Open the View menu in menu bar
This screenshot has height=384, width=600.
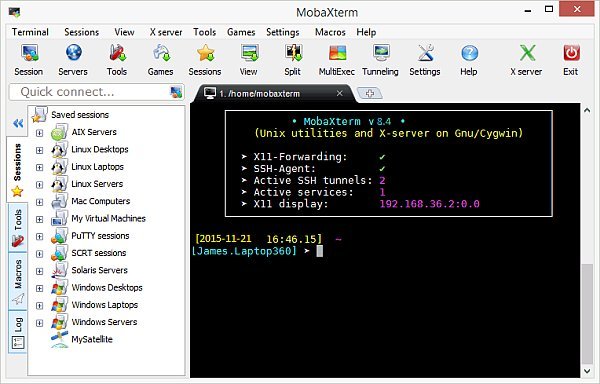point(124,32)
